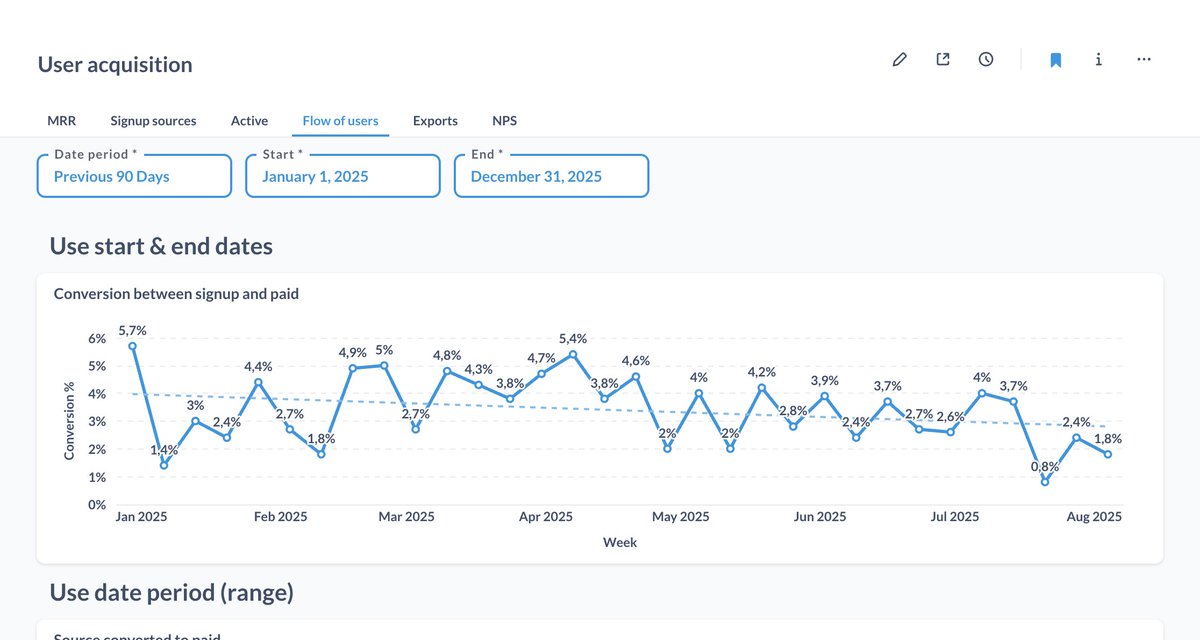Screen dimensions: 1200x640
Task: Click the 'May 2025' axis tick label
Action: click(681, 517)
